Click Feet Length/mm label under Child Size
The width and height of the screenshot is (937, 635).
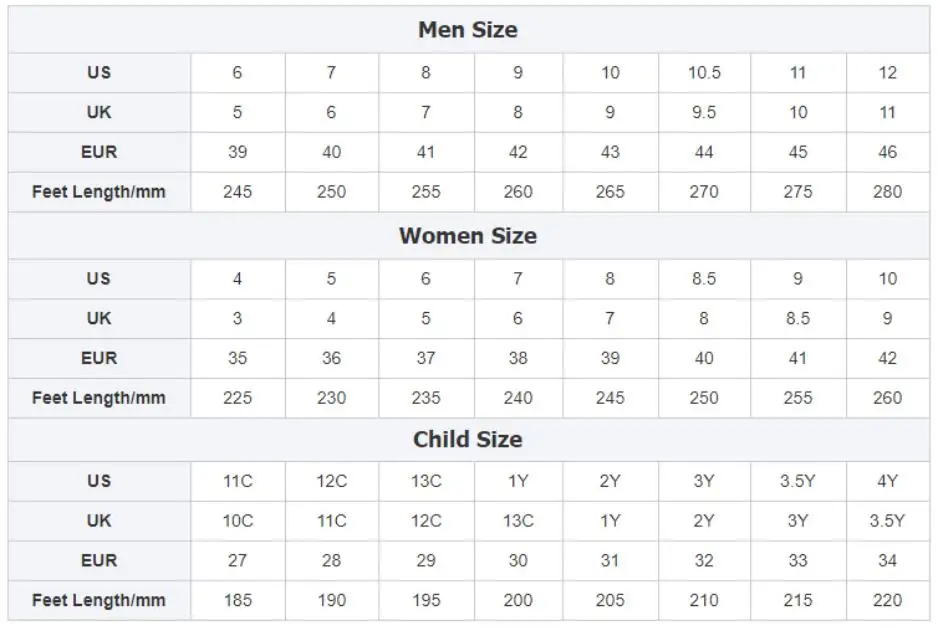99,601
